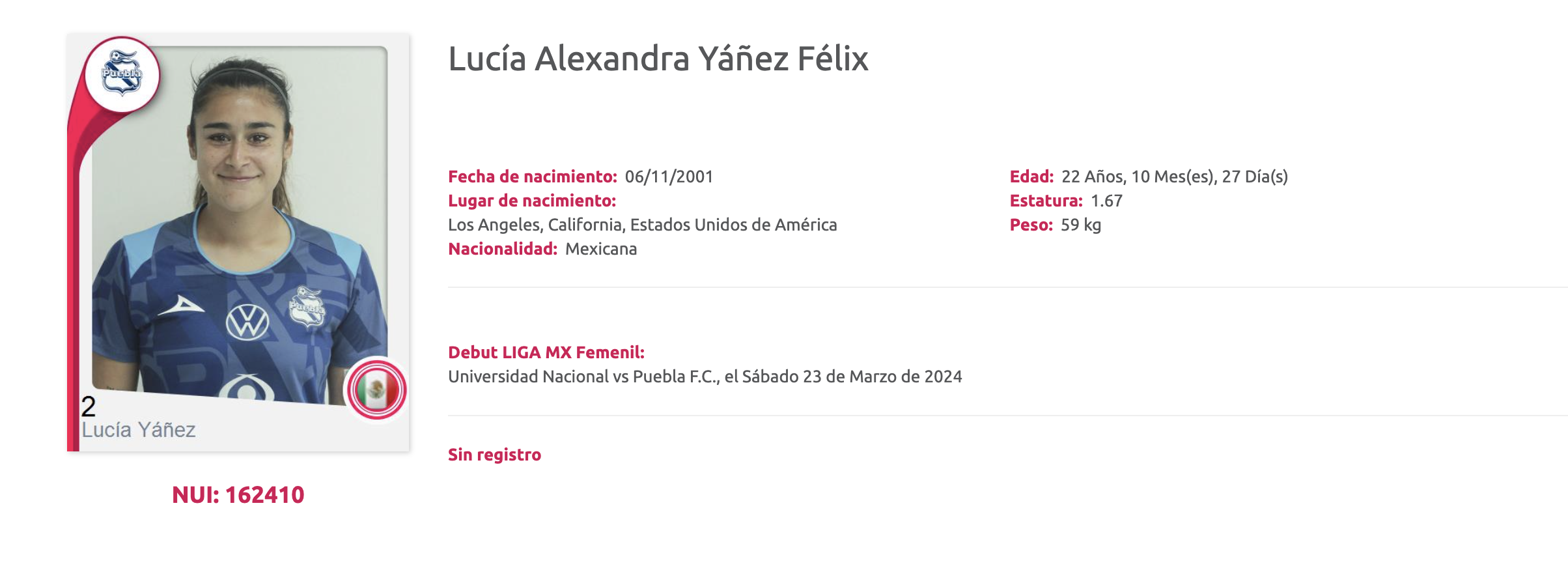Screen dimensions: 1568x568
Task: Click the Puebla club badge on card
Action: click(x=122, y=73)
